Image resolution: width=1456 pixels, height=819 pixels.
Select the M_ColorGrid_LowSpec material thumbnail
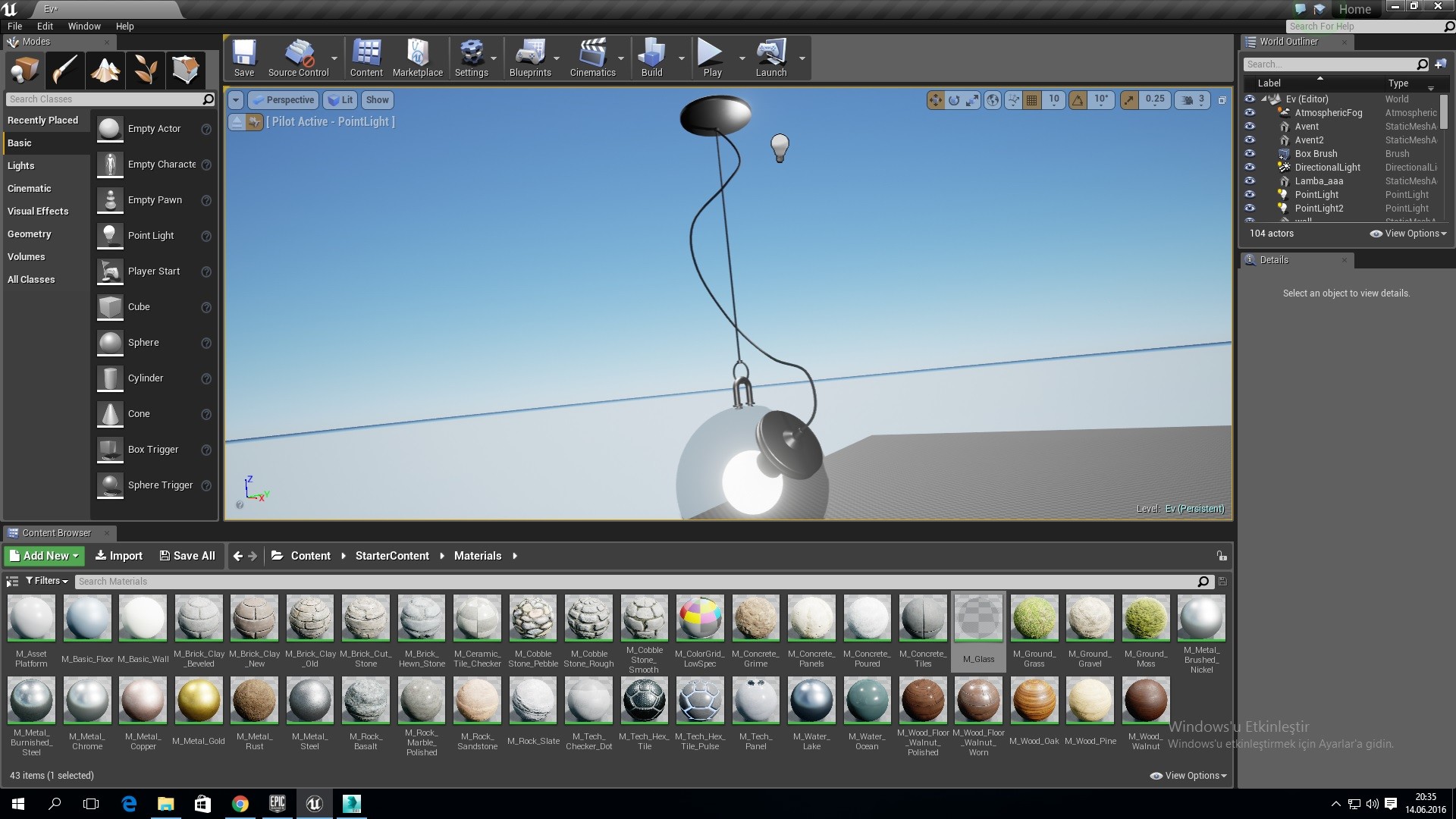click(x=700, y=618)
